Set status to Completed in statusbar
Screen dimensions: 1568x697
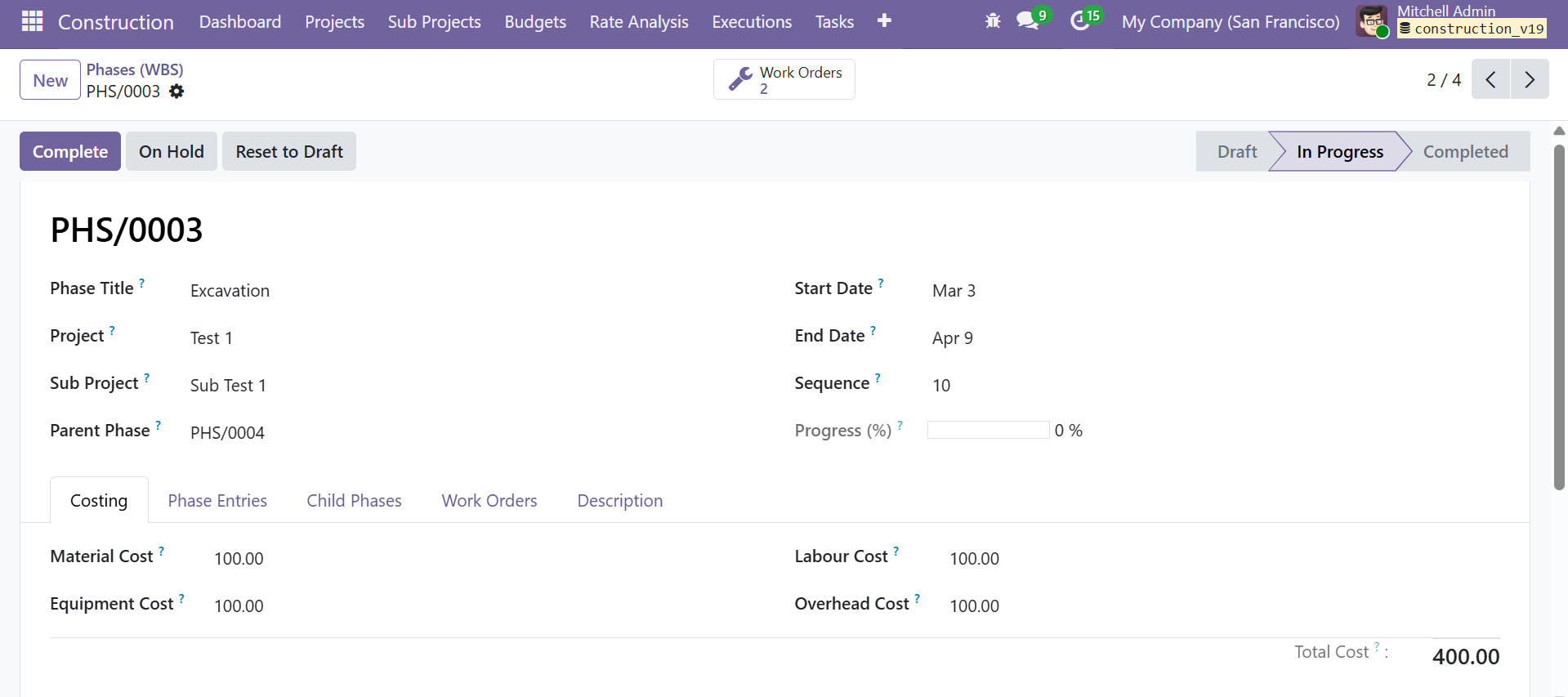pyautogui.click(x=1465, y=152)
